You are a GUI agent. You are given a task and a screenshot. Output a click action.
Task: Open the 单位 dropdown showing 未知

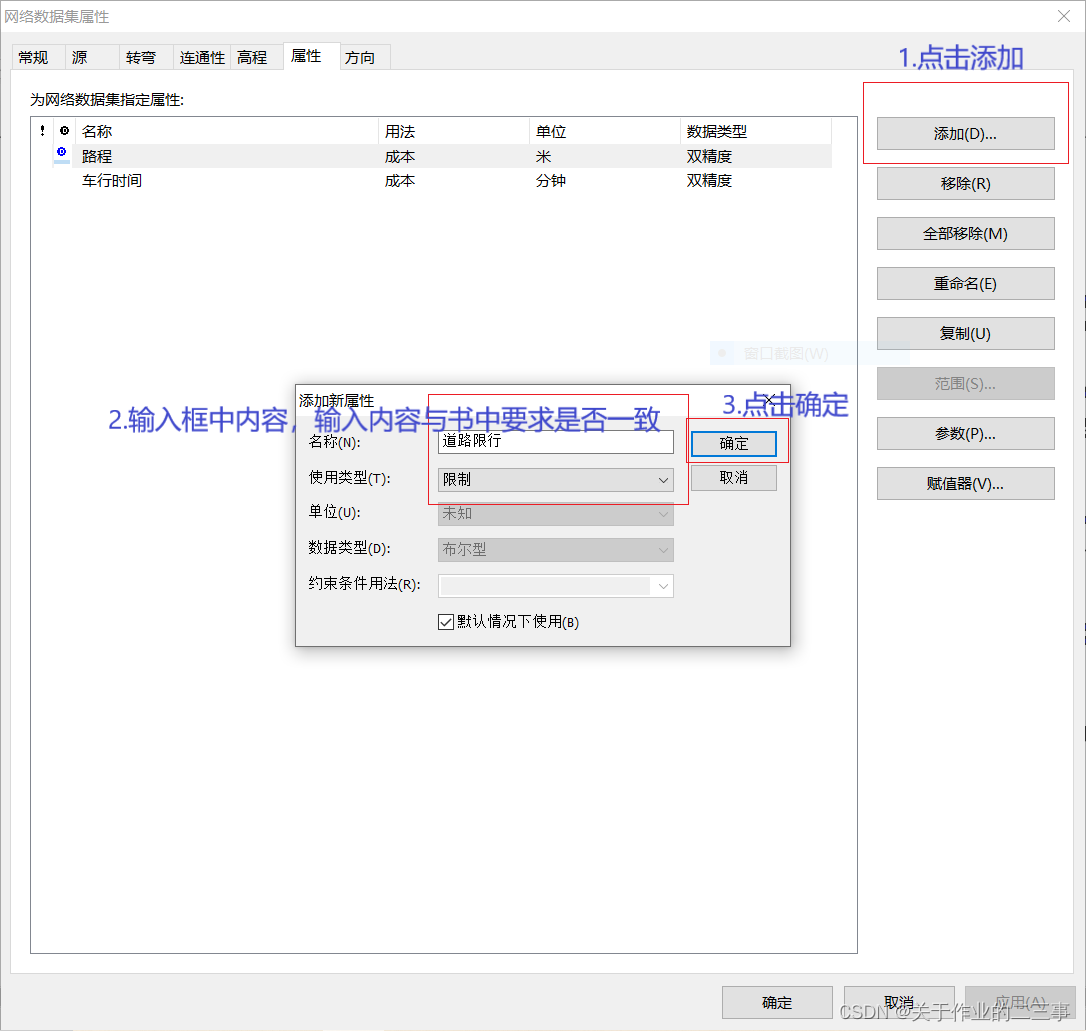tap(555, 514)
